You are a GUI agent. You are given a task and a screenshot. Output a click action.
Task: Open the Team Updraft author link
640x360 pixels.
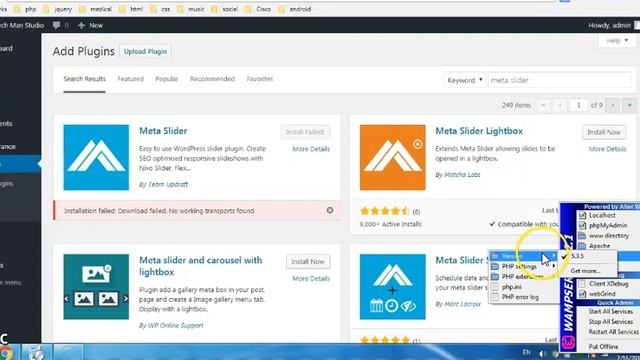point(168,184)
